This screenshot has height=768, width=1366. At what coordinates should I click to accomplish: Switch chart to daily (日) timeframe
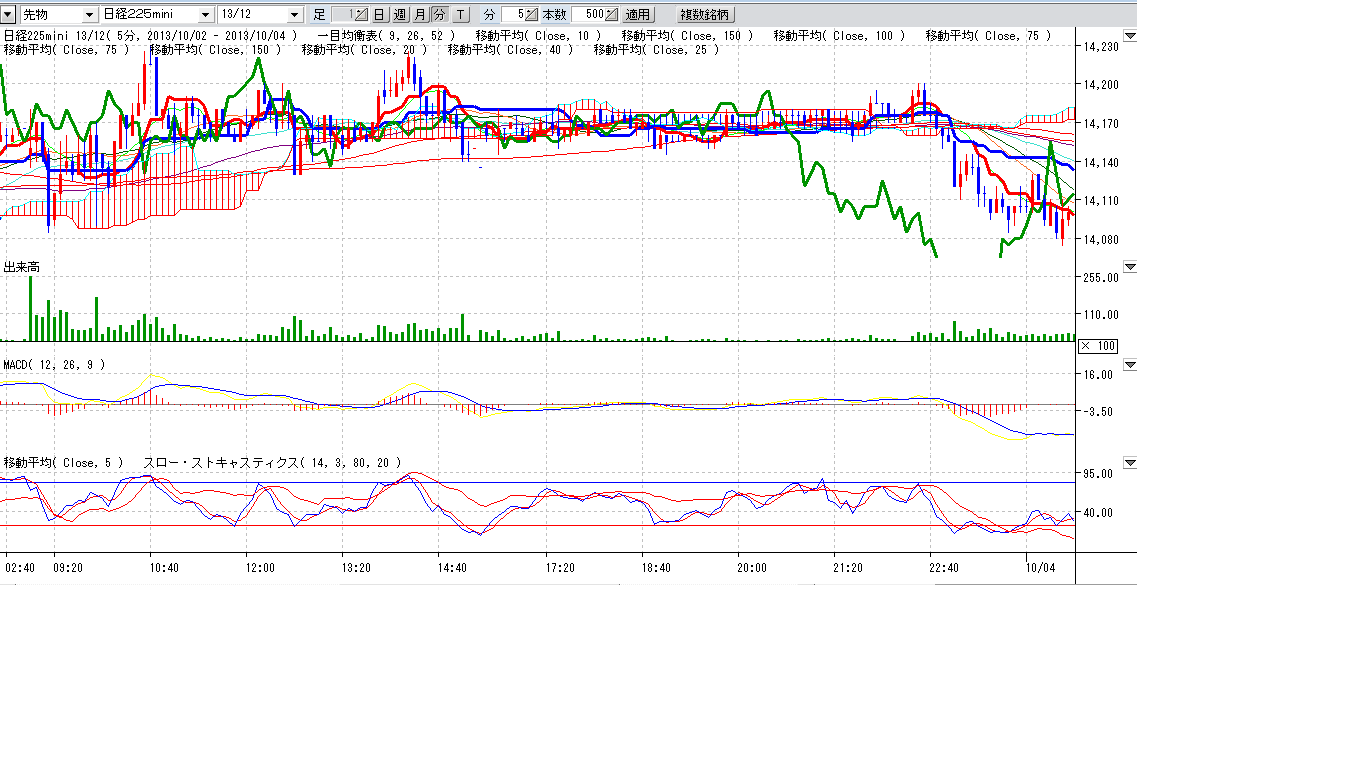(x=379, y=15)
